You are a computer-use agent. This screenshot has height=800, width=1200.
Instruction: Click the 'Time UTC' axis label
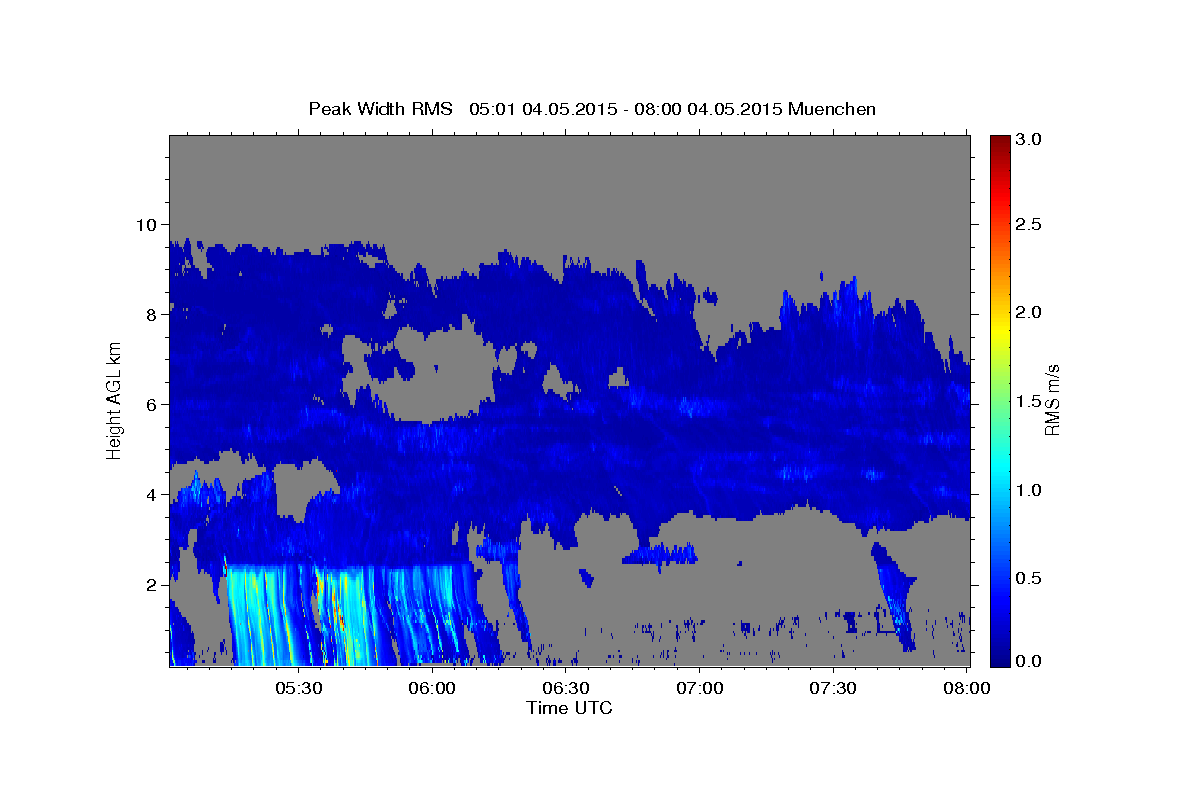pyautogui.click(x=569, y=709)
